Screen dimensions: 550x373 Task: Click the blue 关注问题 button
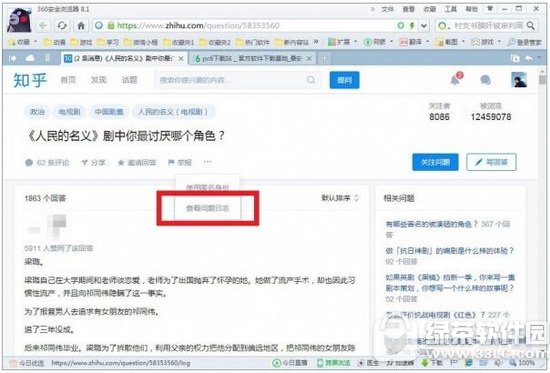click(x=435, y=162)
